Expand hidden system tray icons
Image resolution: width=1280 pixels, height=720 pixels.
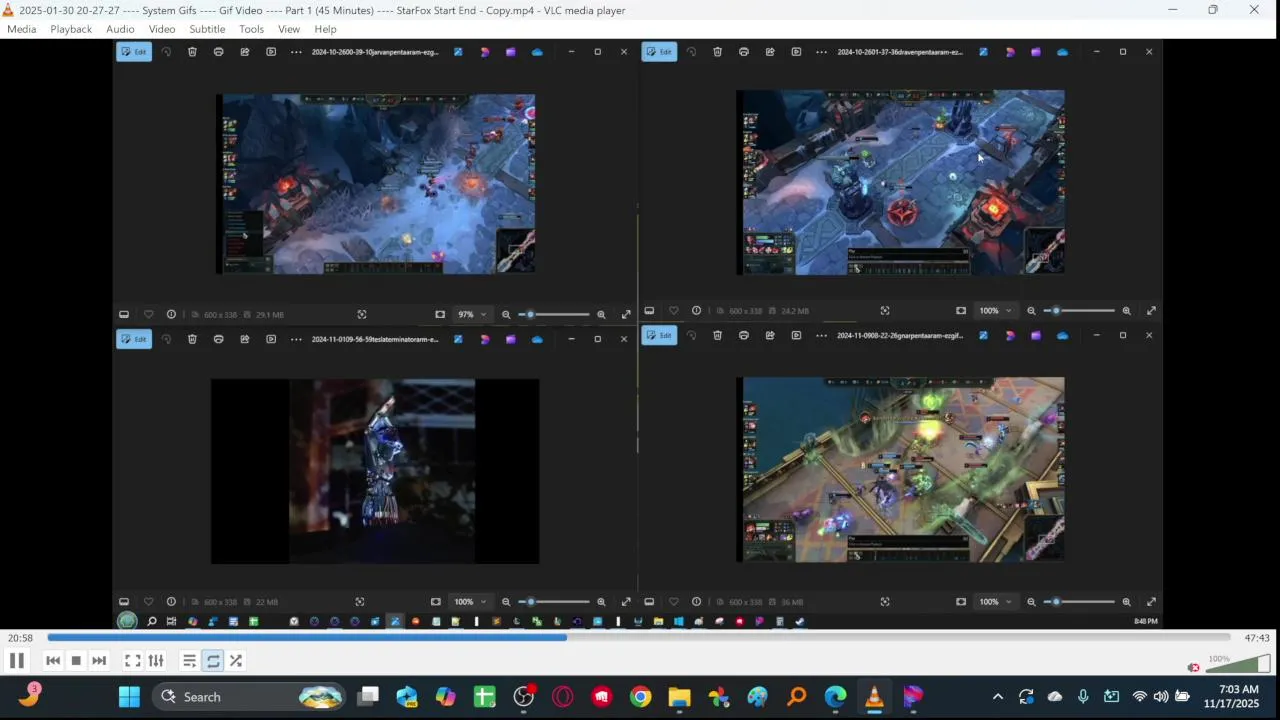click(x=997, y=697)
